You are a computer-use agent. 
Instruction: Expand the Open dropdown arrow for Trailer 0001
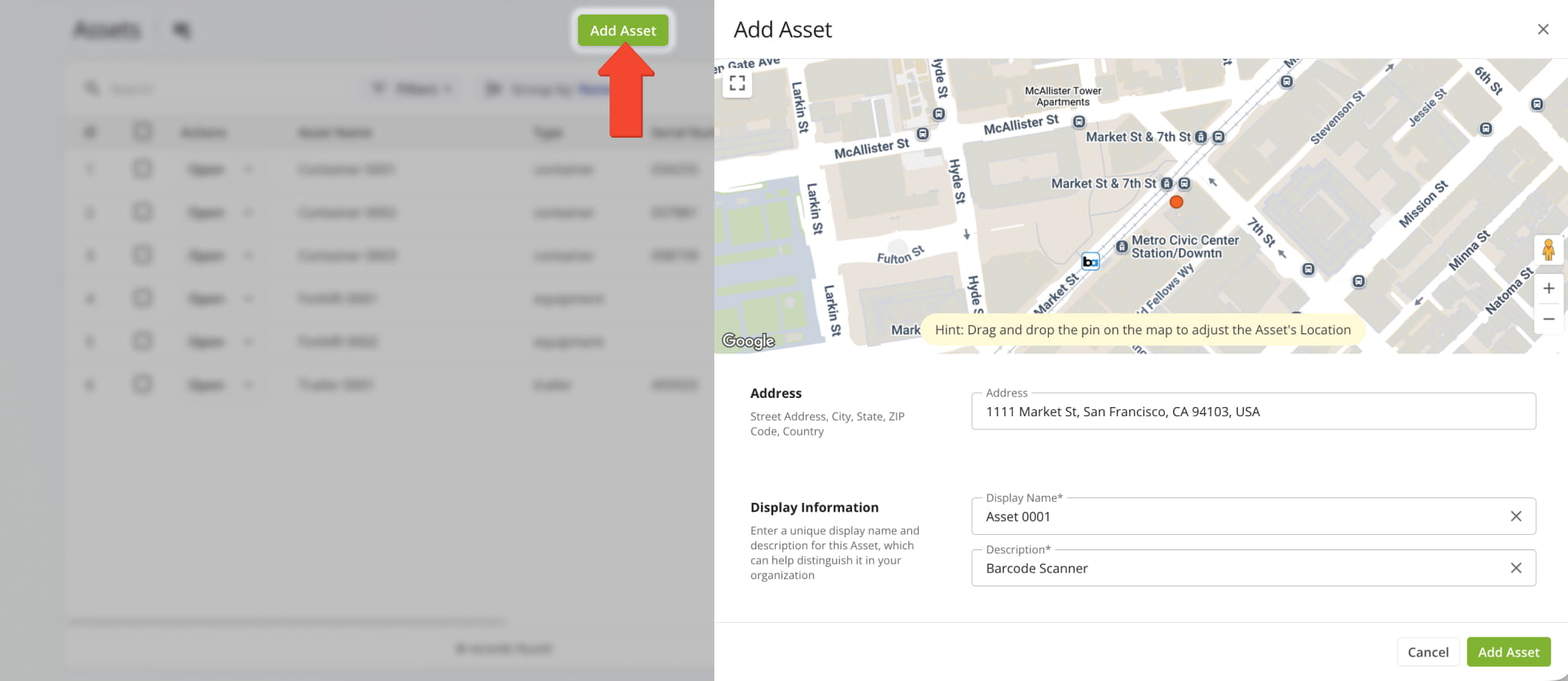tap(248, 384)
